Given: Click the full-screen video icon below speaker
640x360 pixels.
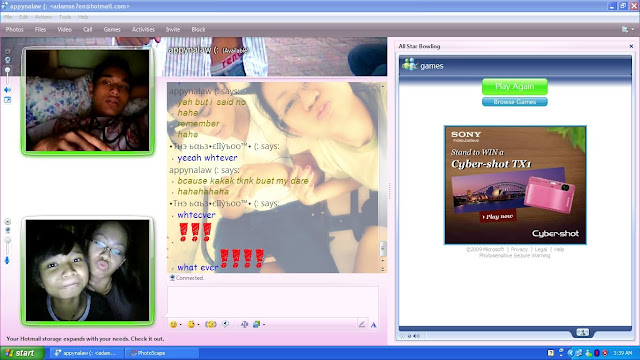Looking at the screenshot, I should click(x=7, y=100).
